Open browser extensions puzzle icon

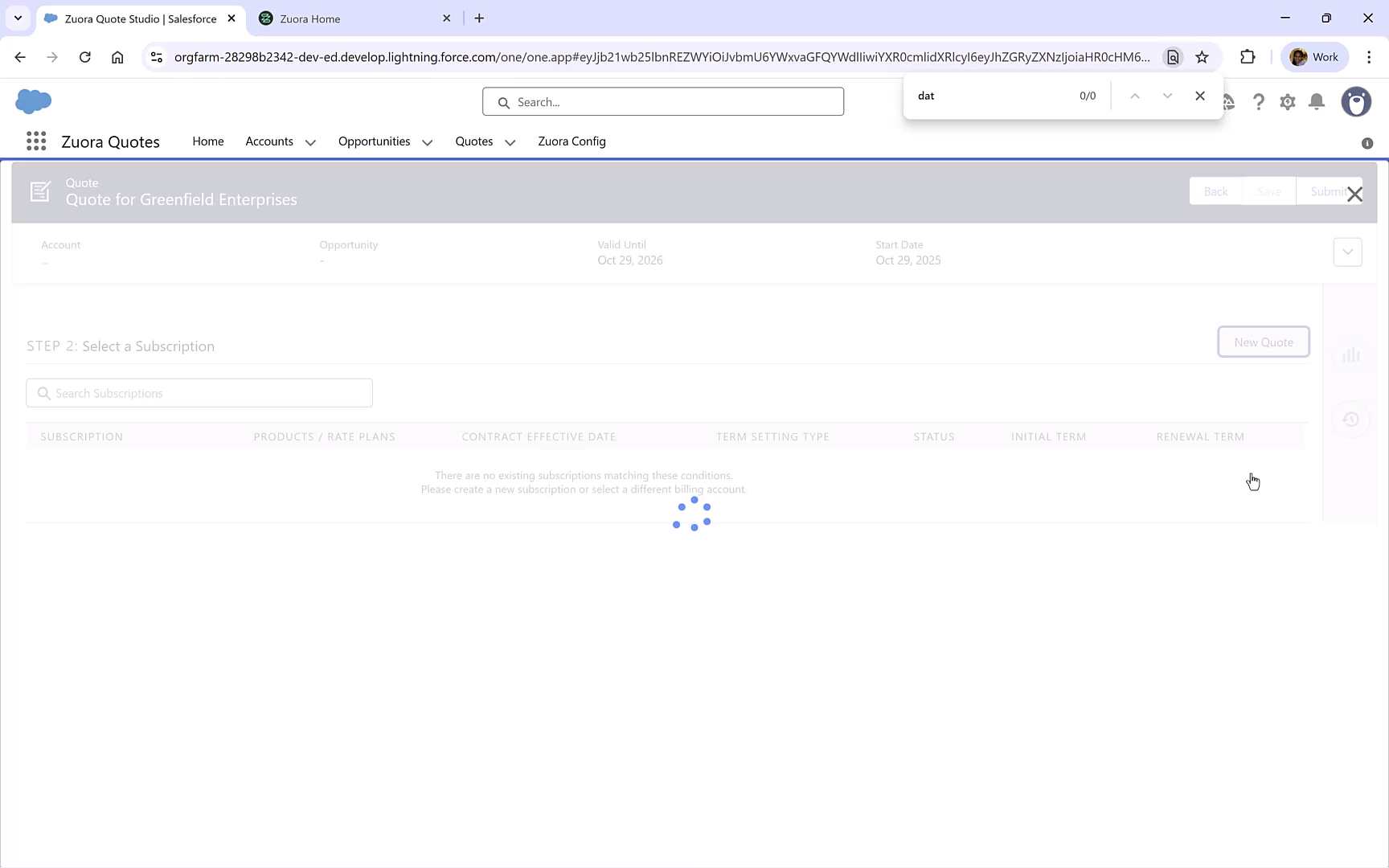click(1248, 56)
